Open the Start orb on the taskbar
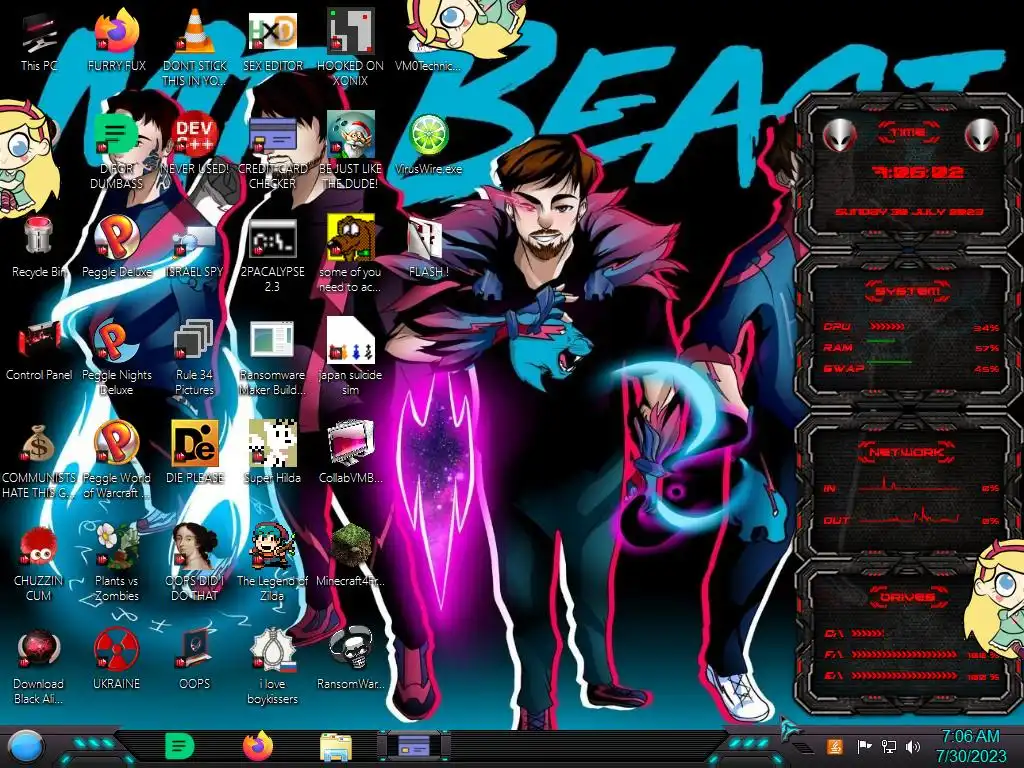 27,746
